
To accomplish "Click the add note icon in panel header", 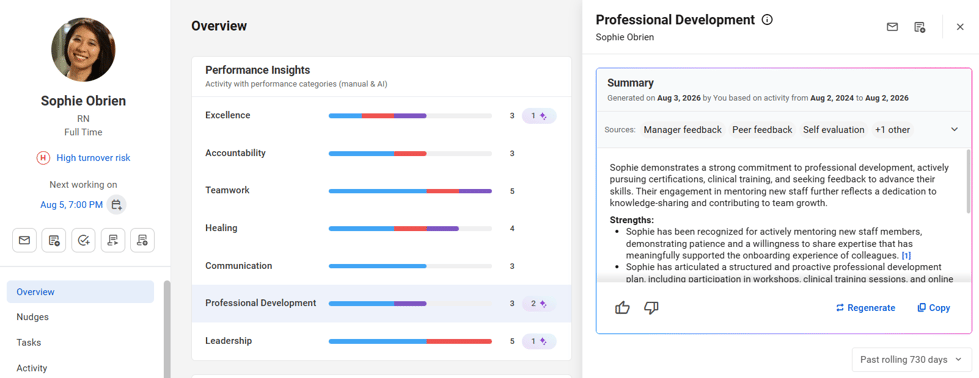I will coord(919,27).
